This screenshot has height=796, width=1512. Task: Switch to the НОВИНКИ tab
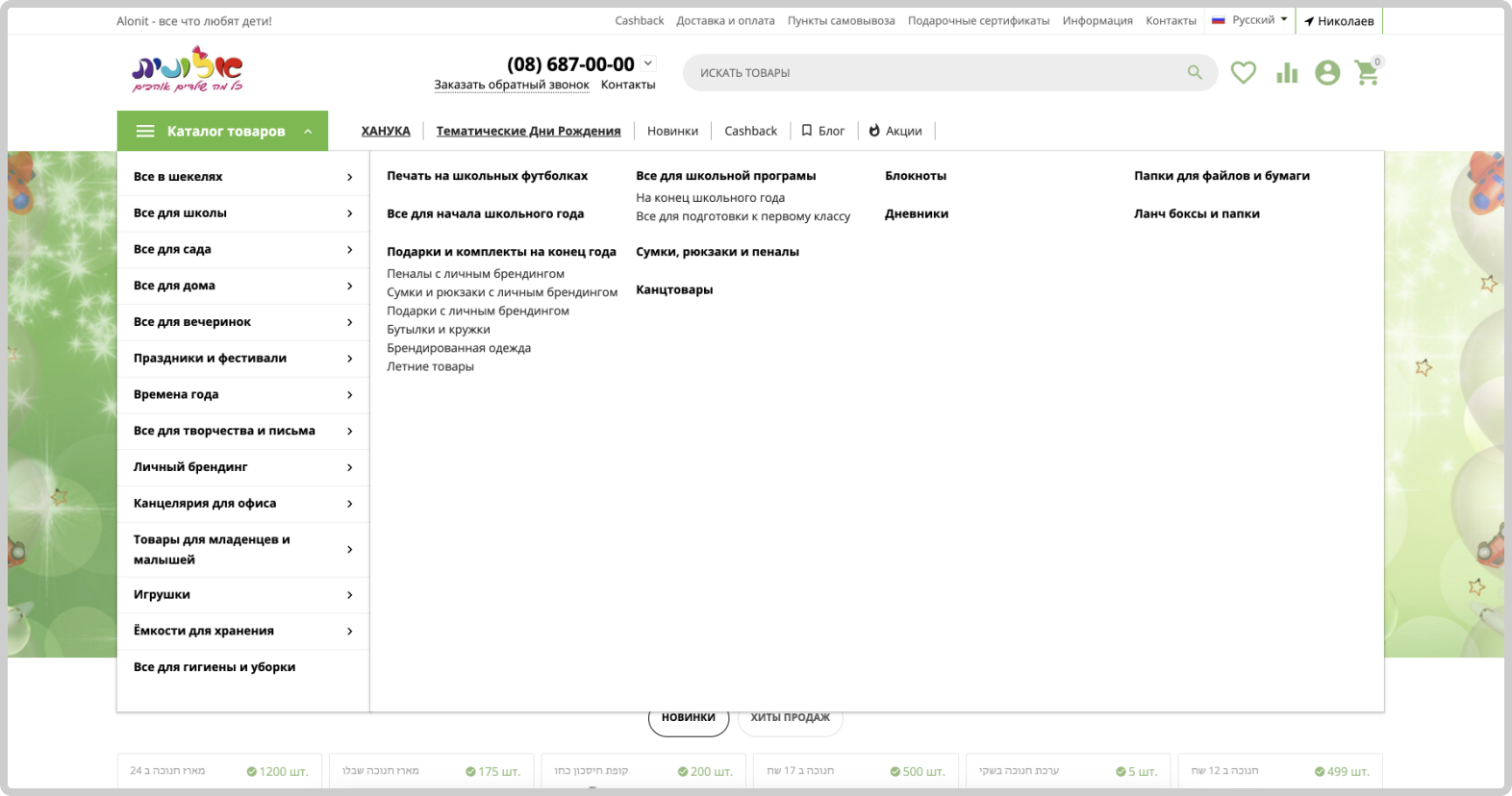coord(688,718)
